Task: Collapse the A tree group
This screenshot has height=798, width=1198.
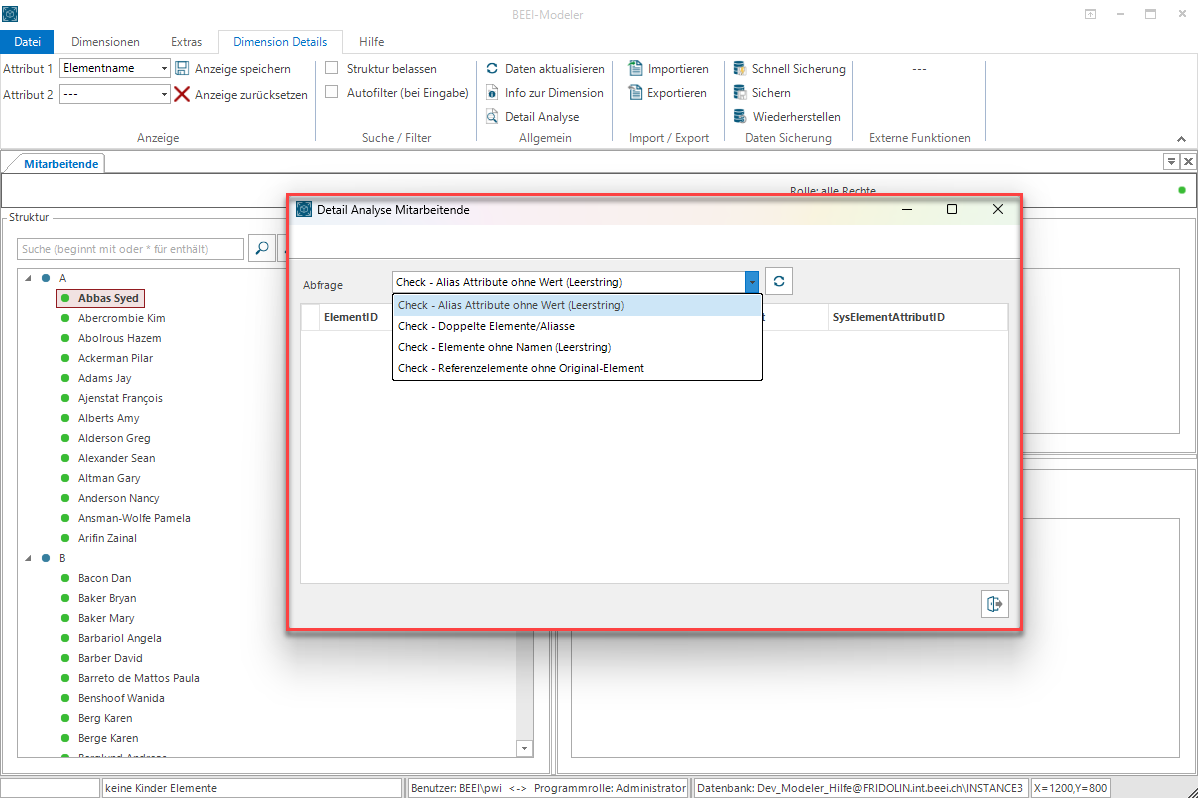Action: tap(28, 278)
